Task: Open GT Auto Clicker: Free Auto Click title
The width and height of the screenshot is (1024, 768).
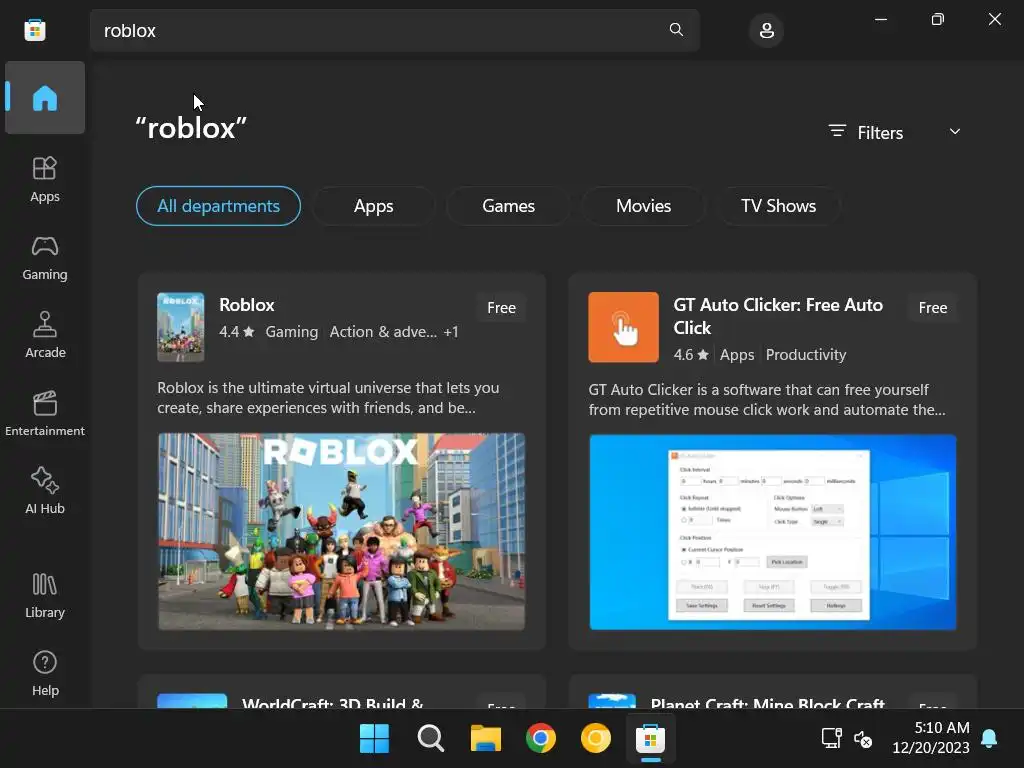Action: pos(778,316)
